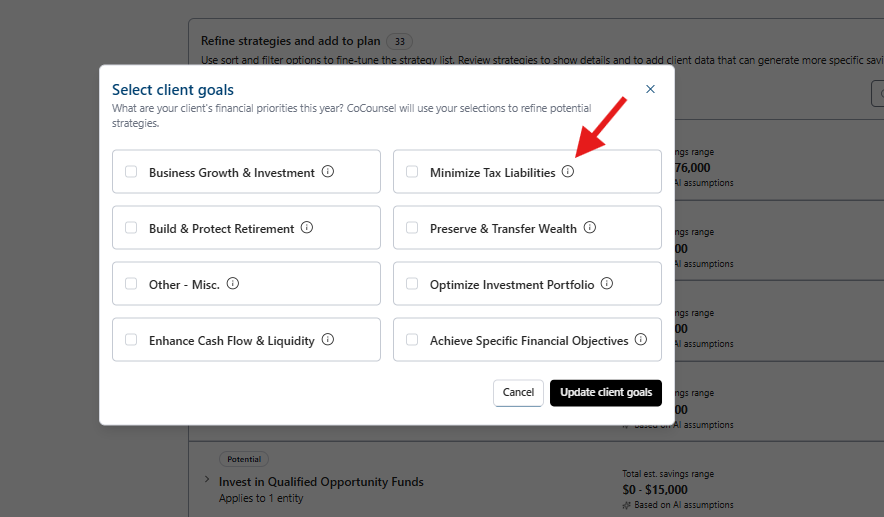
Task: Enable Achieve Specific Financial Objectives checkbox
Action: (x=412, y=340)
